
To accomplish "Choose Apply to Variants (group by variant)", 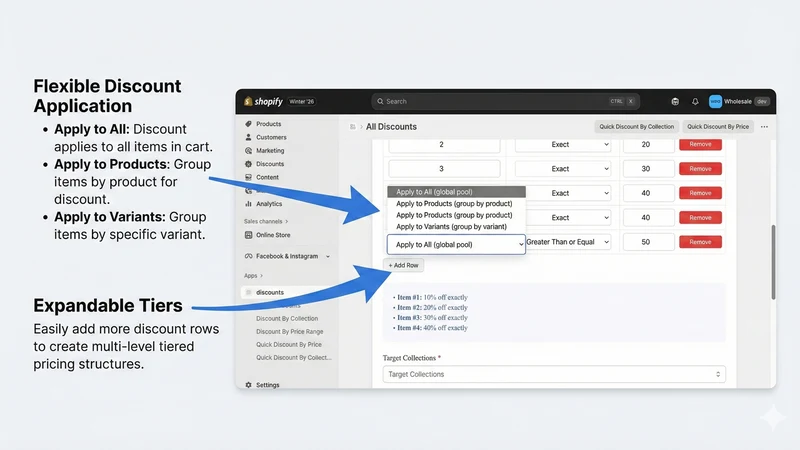I will [x=451, y=227].
